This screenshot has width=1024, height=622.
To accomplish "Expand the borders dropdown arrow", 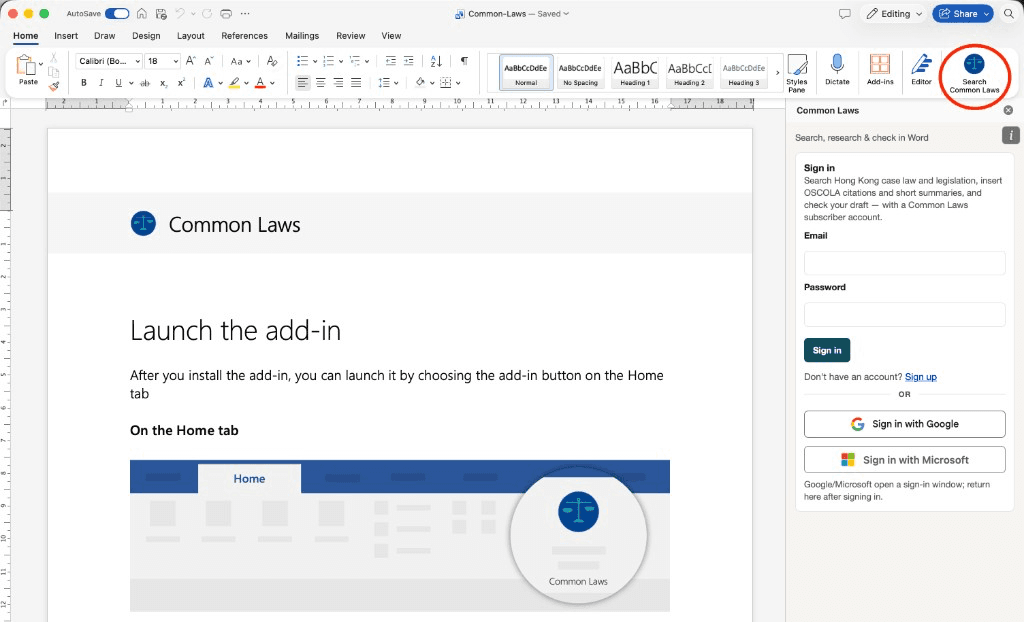I will (458, 83).
